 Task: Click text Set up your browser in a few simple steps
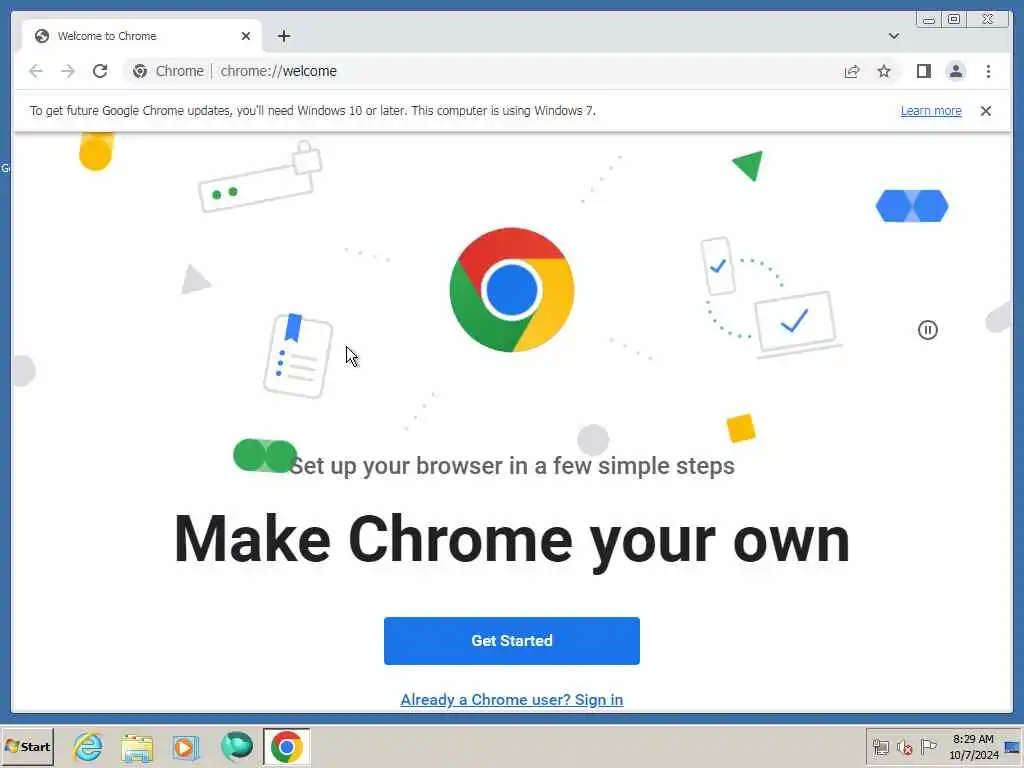[511, 466]
